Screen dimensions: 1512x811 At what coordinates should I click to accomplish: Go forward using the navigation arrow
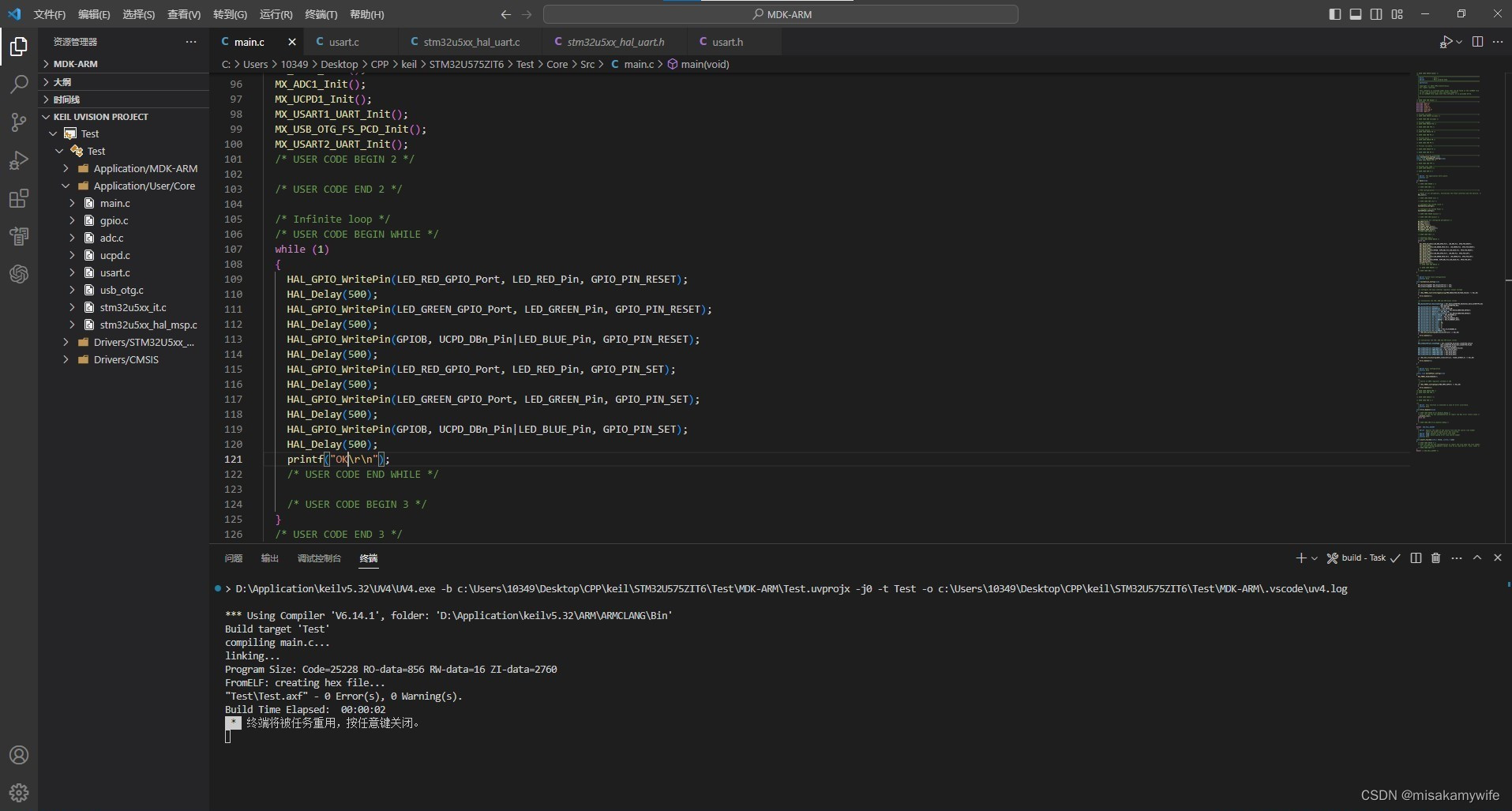[x=527, y=14]
